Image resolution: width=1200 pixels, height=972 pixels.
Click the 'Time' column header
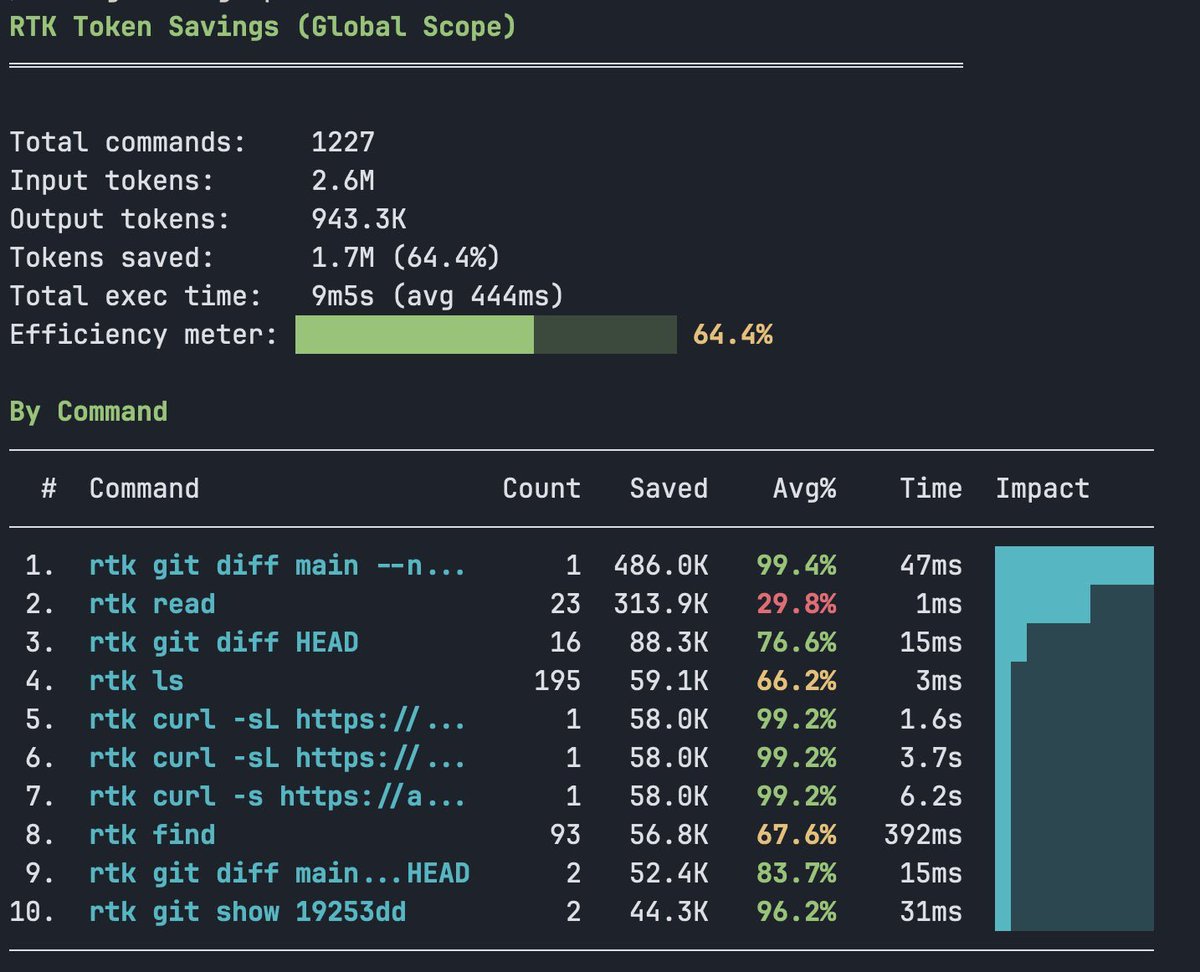coord(931,488)
